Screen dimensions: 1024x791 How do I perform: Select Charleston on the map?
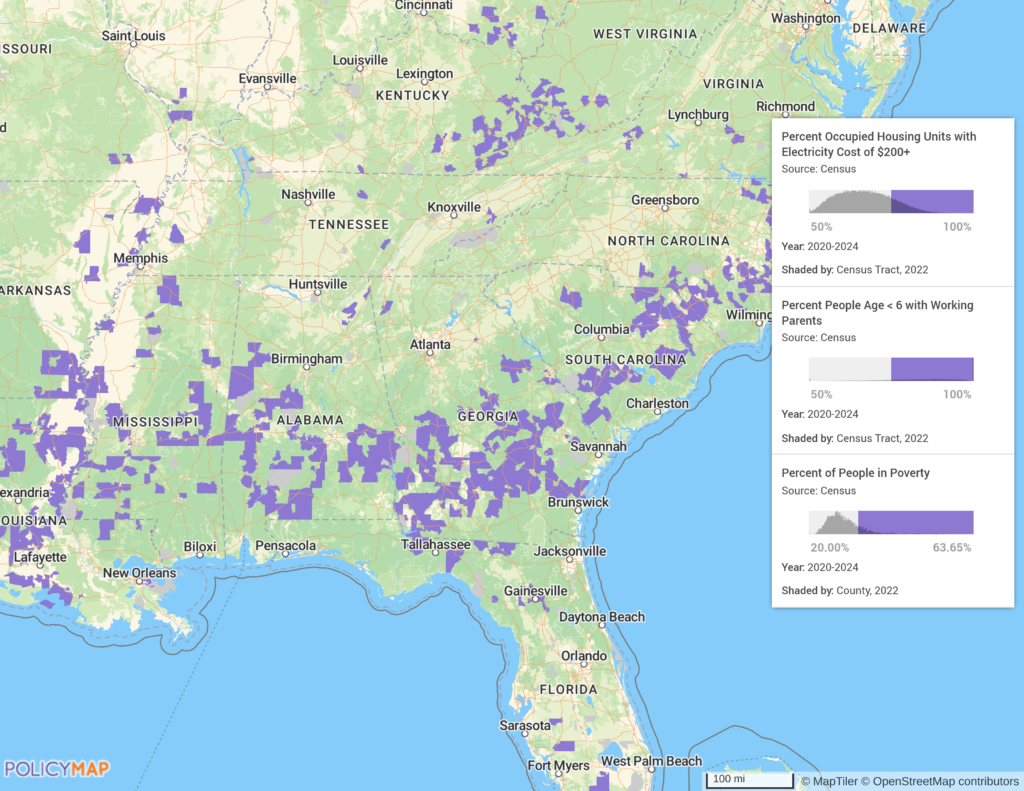[x=657, y=404]
